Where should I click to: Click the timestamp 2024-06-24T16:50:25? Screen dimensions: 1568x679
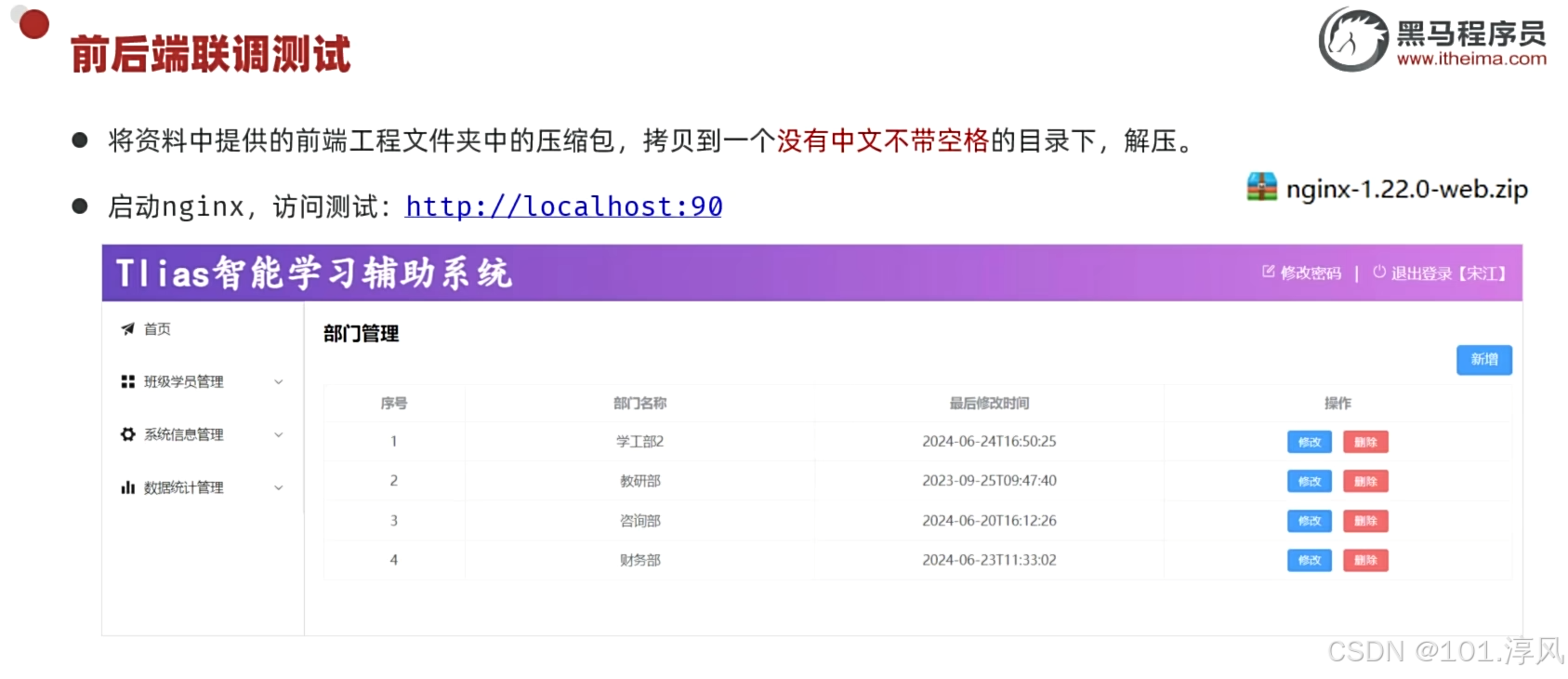pos(989,442)
